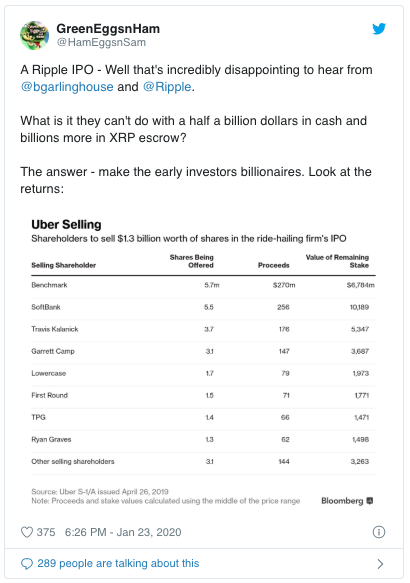This screenshot has height=583, width=410.
Task: Open the tweet info circle icon
Action: coord(379,532)
